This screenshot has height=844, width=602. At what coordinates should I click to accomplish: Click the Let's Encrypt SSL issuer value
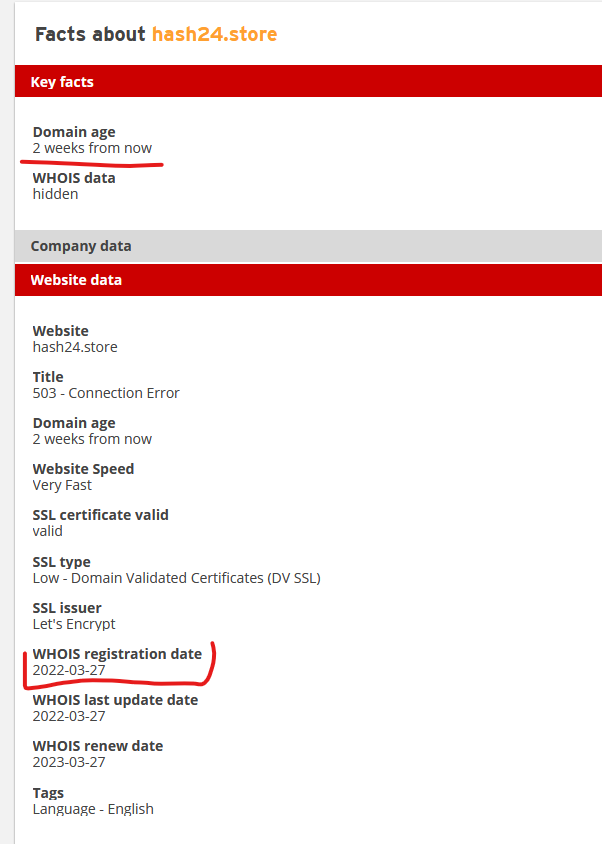click(x=74, y=624)
